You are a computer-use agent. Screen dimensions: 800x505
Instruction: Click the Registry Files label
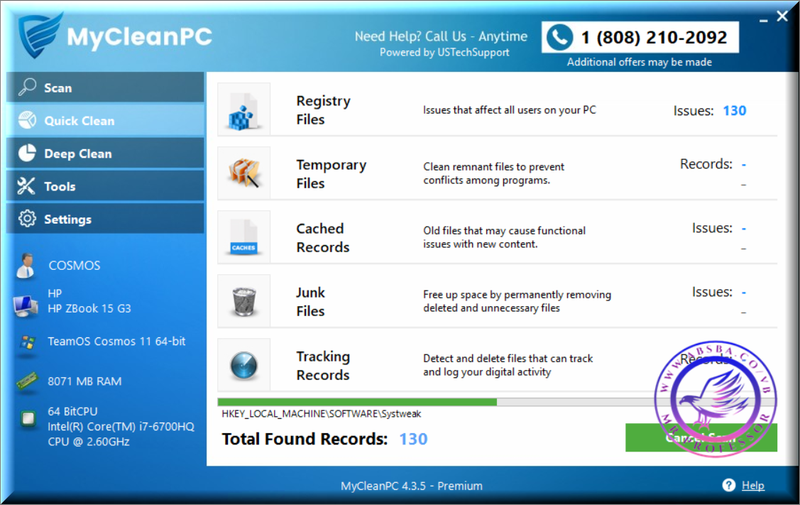tap(323, 110)
